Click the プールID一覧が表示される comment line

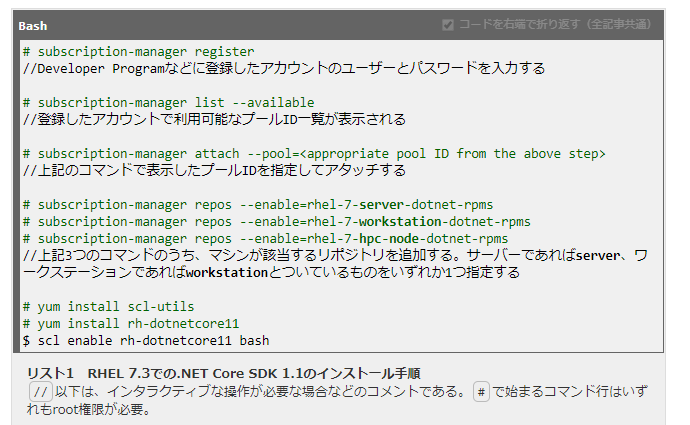[214, 120]
